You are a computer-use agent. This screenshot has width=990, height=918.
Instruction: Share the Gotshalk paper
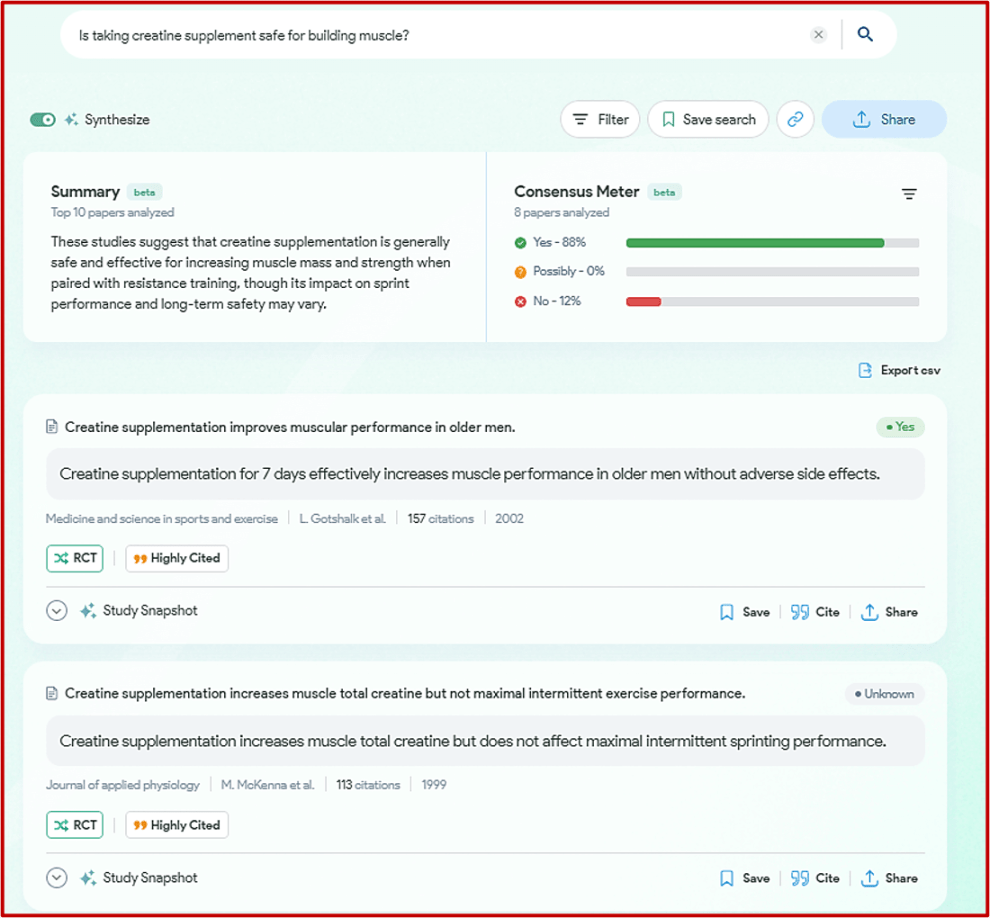click(889, 612)
